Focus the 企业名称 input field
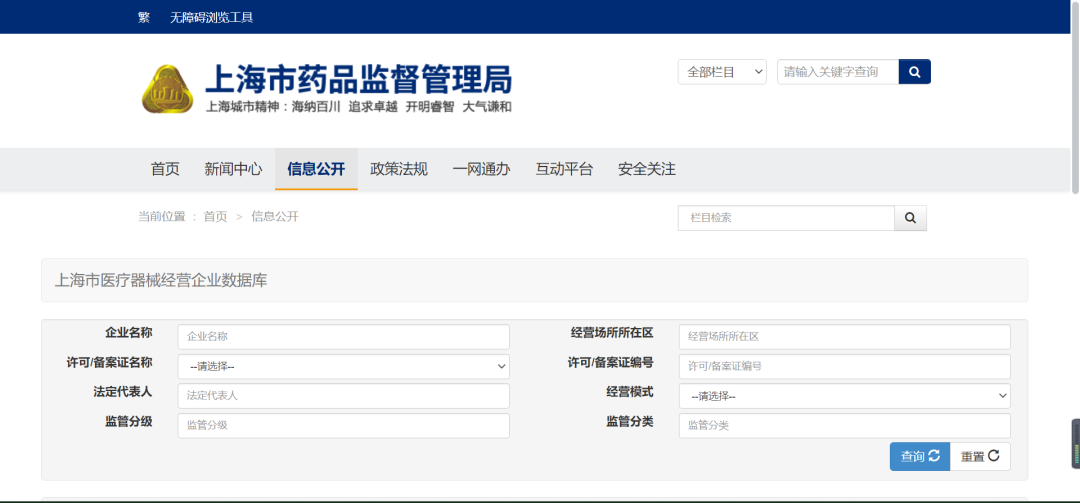The width and height of the screenshot is (1080, 503). (343, 337)
